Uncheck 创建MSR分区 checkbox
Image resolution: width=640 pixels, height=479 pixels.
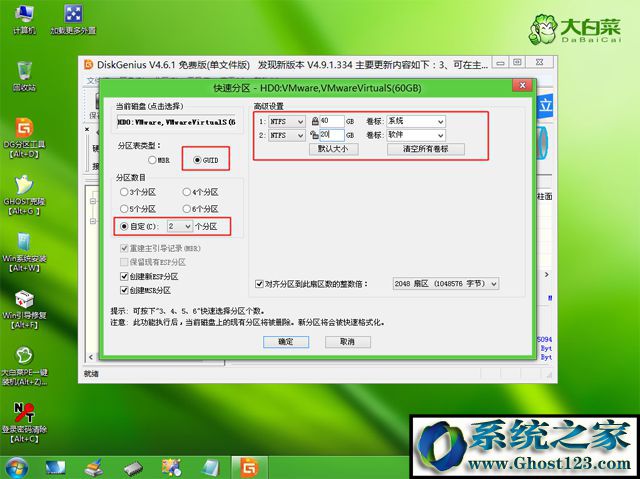click(124, 290)
